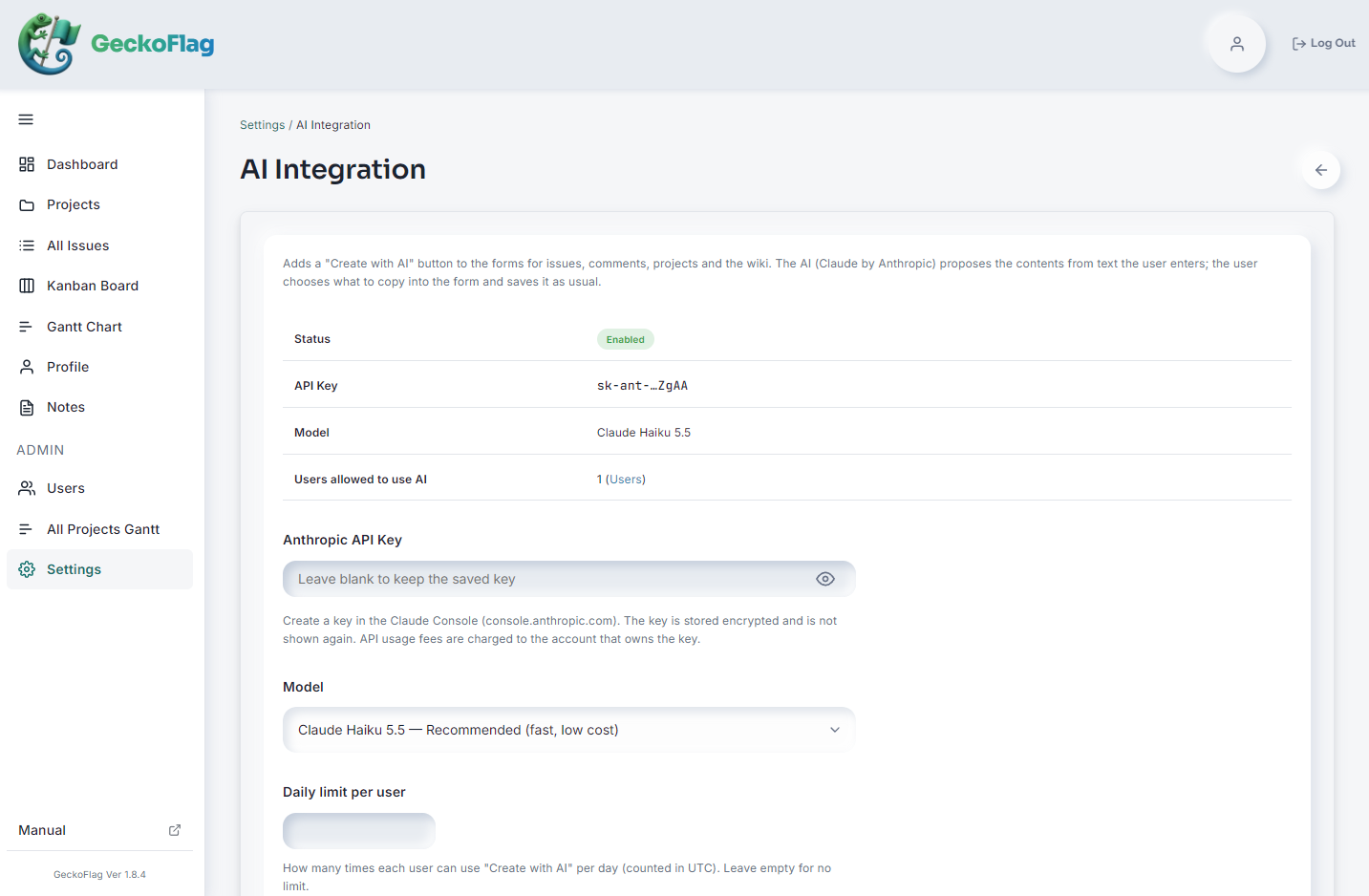This screenshot has width=1369, height=896.
Task: Click the Users people icon
Action: [27, 488]
